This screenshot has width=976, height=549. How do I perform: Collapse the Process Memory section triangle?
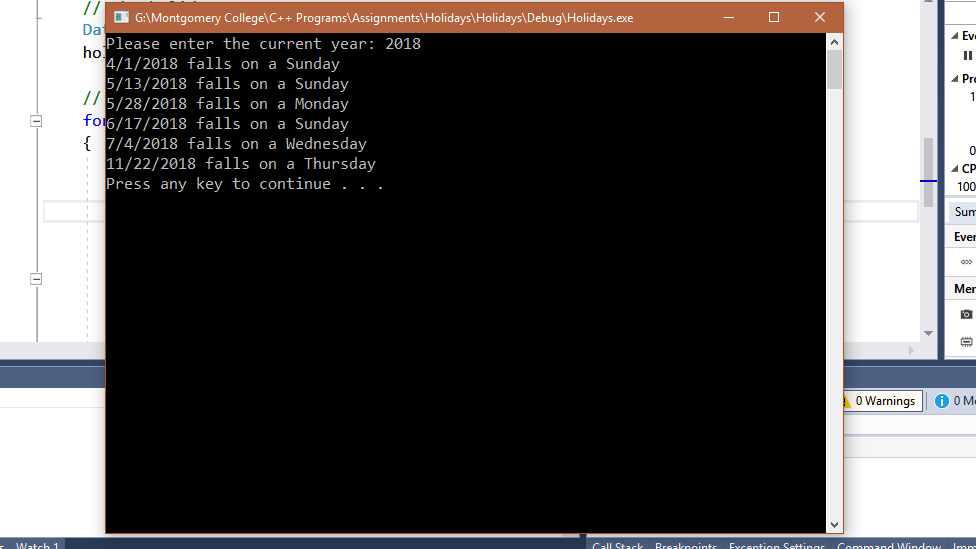[955, 78]
